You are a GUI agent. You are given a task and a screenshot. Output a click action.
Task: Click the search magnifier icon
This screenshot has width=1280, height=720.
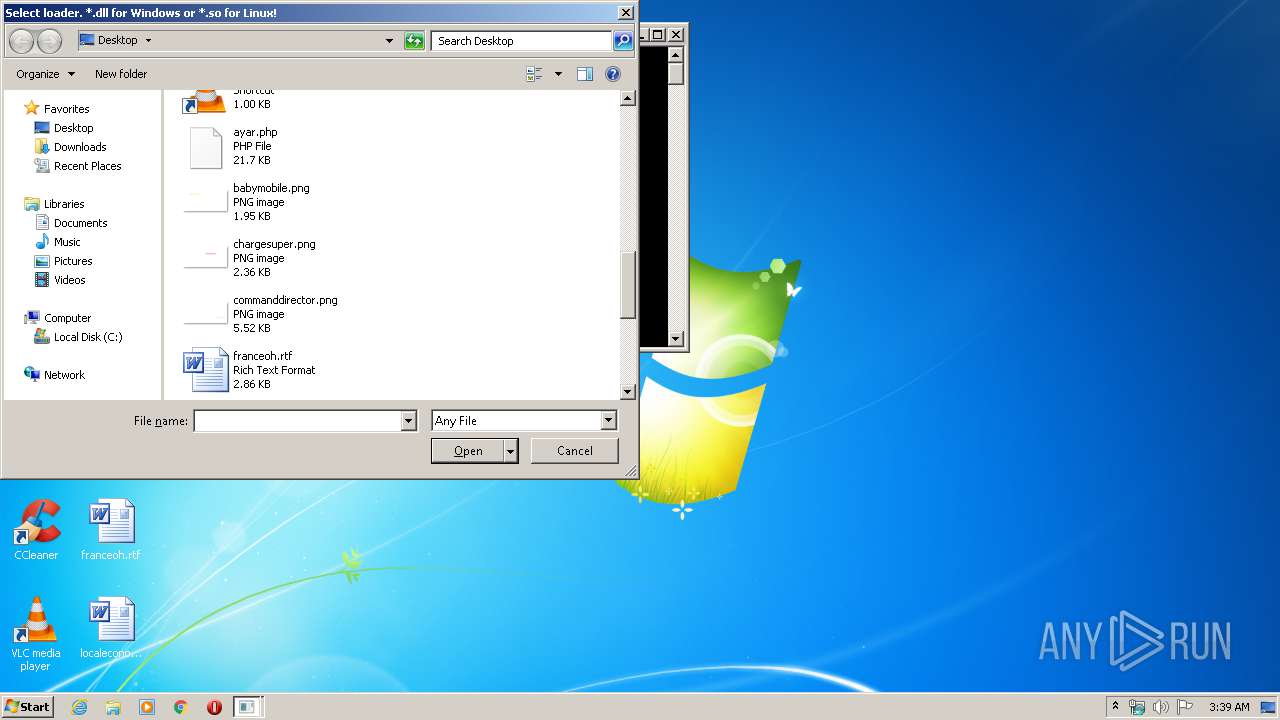623,41
